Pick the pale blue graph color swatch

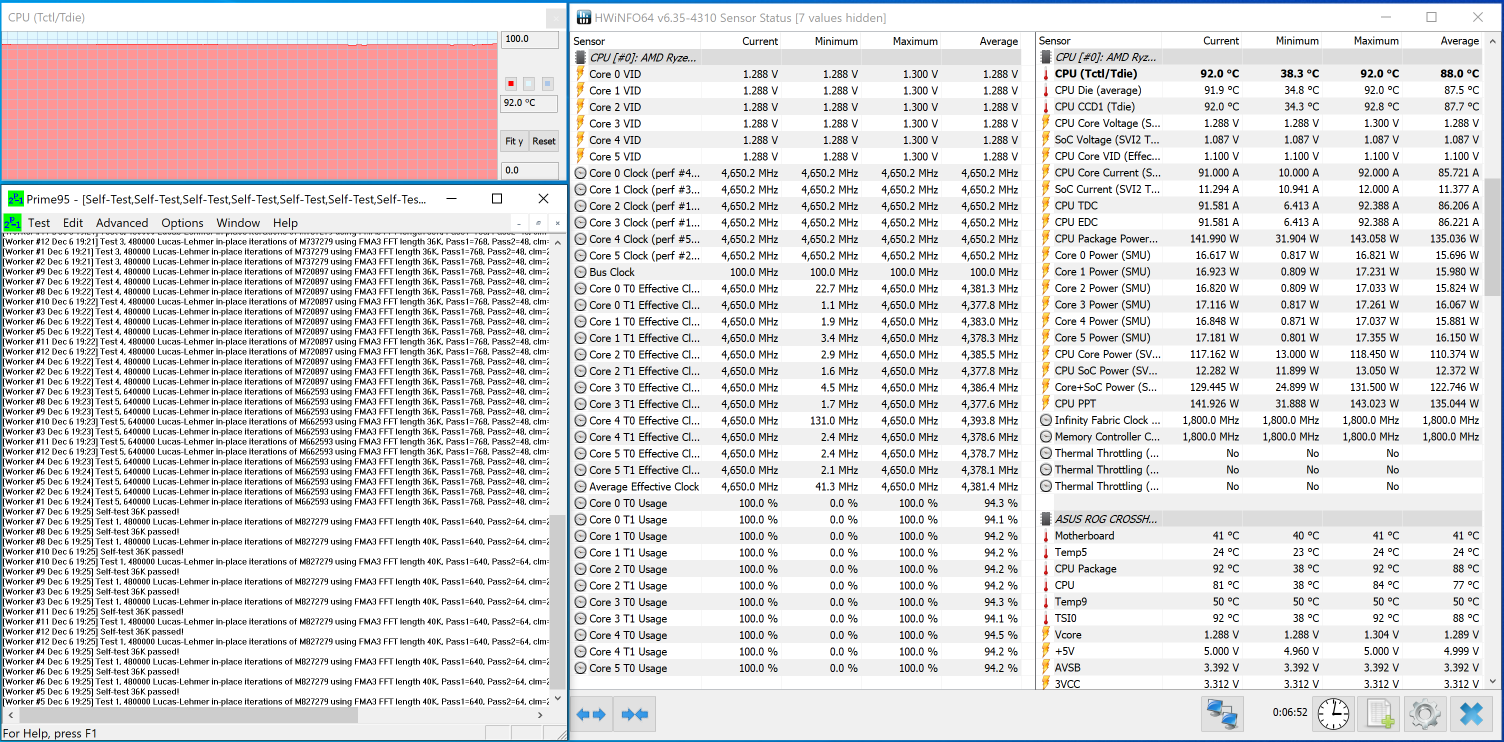click(530, 84)
